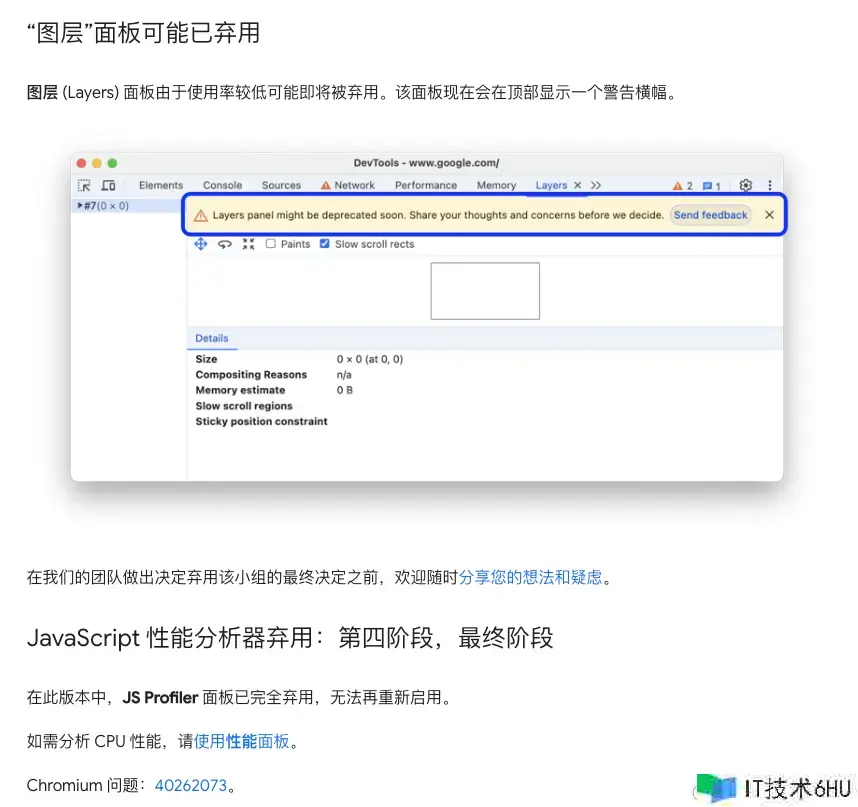Click the green maximize window button
This screenshot has height=807, width=858.
[x=112, y=163]
